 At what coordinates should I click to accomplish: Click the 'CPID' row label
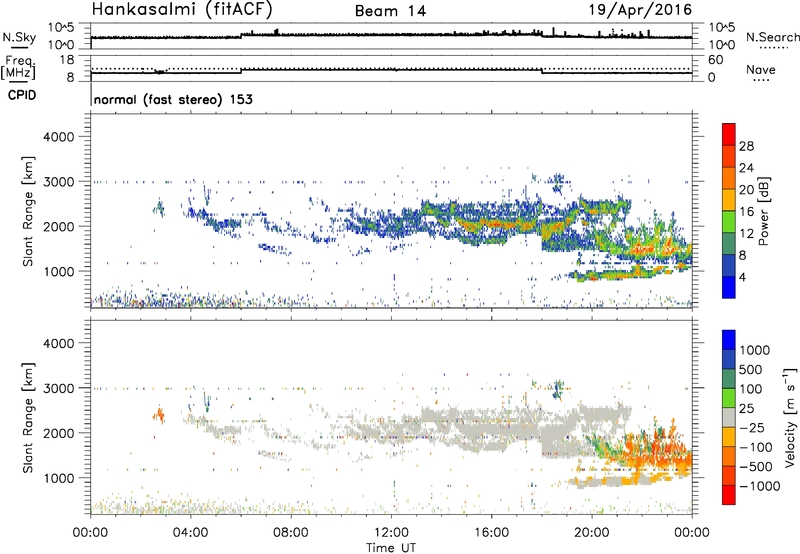(22, 95)
